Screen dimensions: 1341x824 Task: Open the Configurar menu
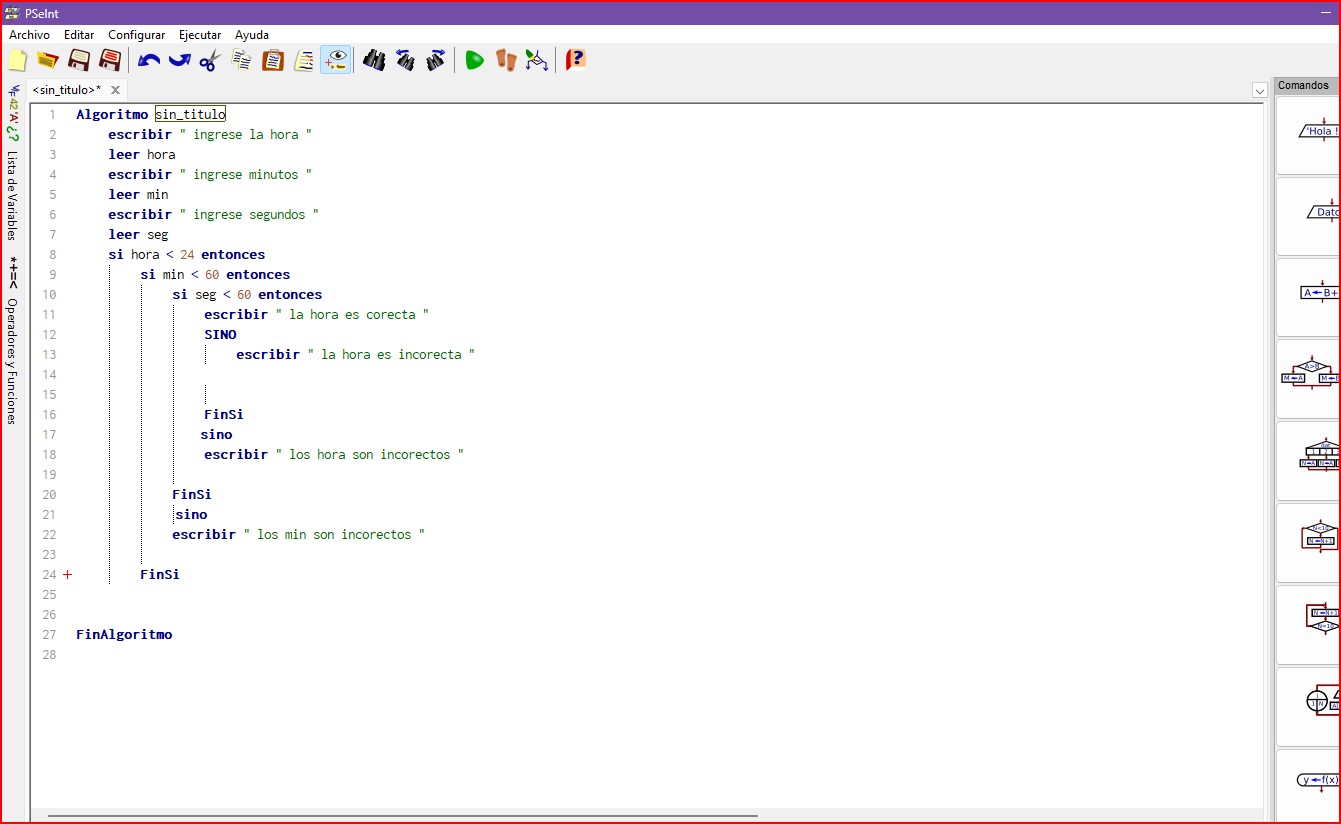click(137, 35)
